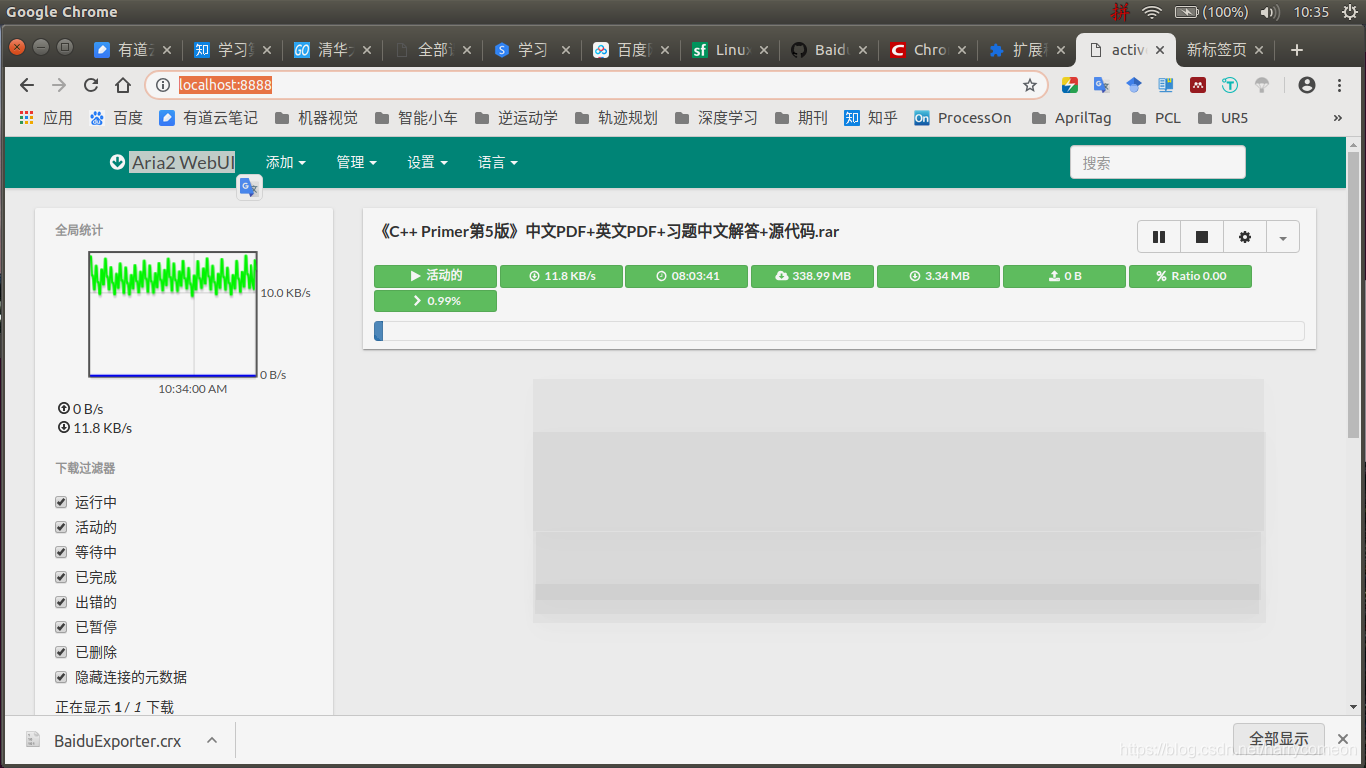Toggle 隐藏连接的元数据 filter
This screenshot has width=1366, height=768.
61,676
